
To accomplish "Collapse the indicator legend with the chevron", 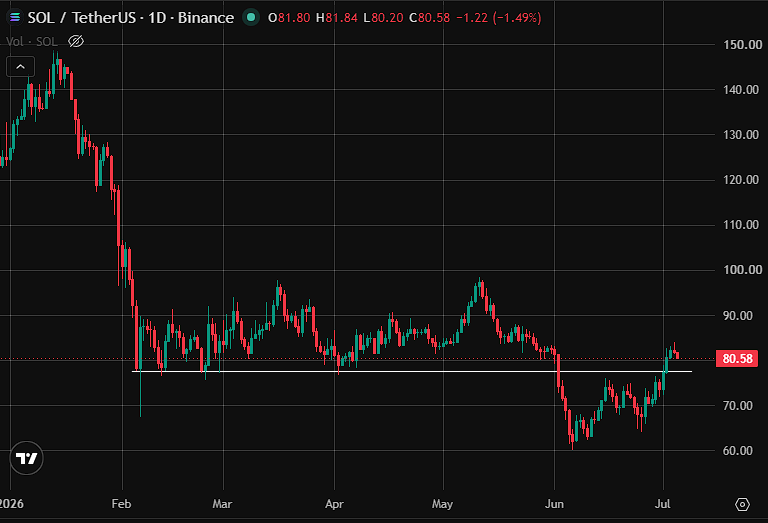I will point(21,67).
